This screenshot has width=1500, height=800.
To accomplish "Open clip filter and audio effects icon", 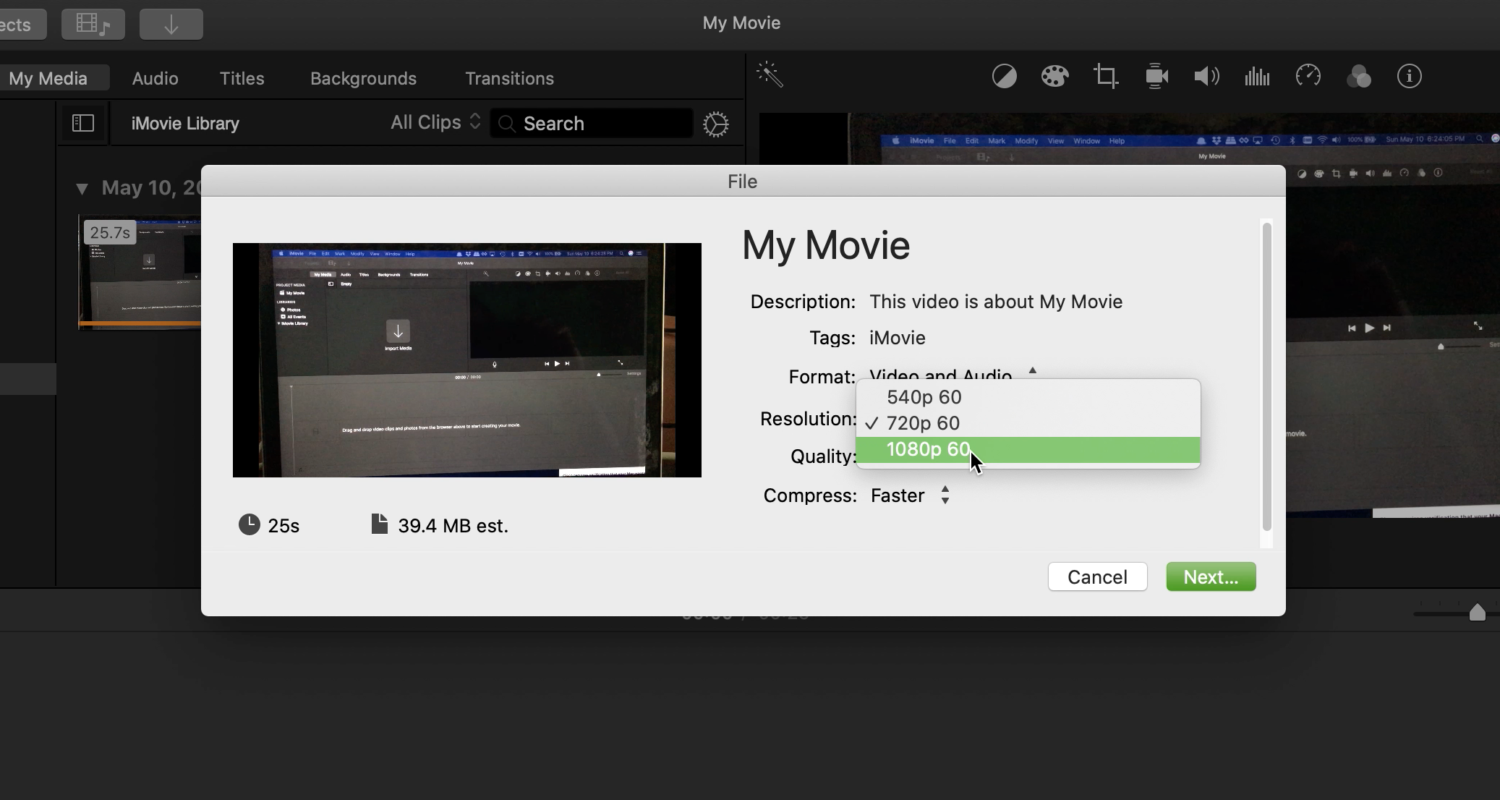I will click(x=1359, y=76).
